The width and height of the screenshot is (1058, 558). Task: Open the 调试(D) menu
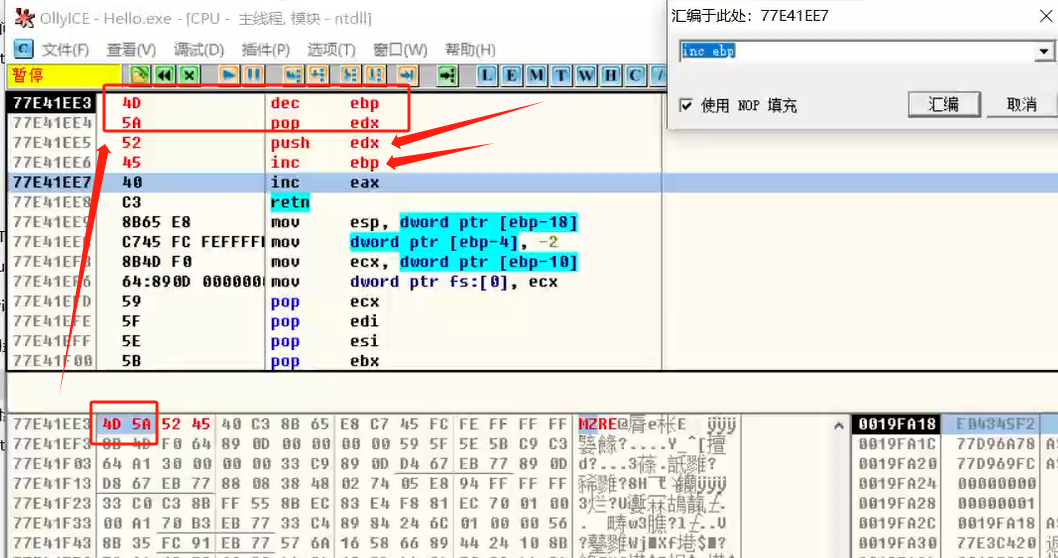[198, 50]
